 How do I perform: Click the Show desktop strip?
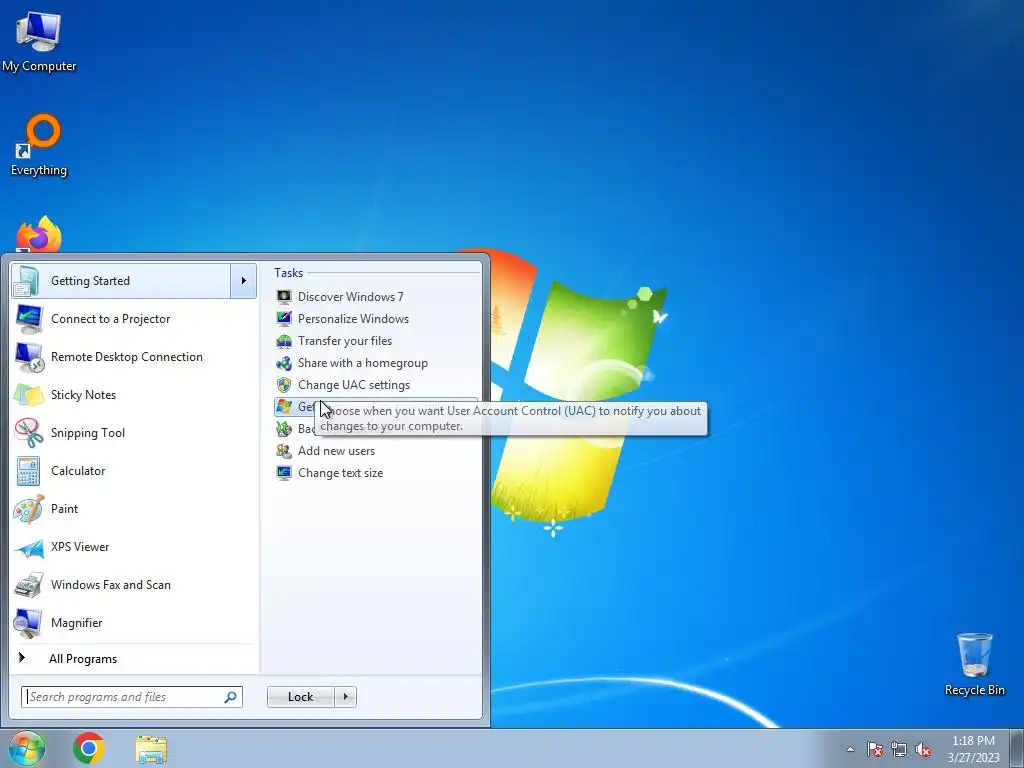pos(1017,748)
